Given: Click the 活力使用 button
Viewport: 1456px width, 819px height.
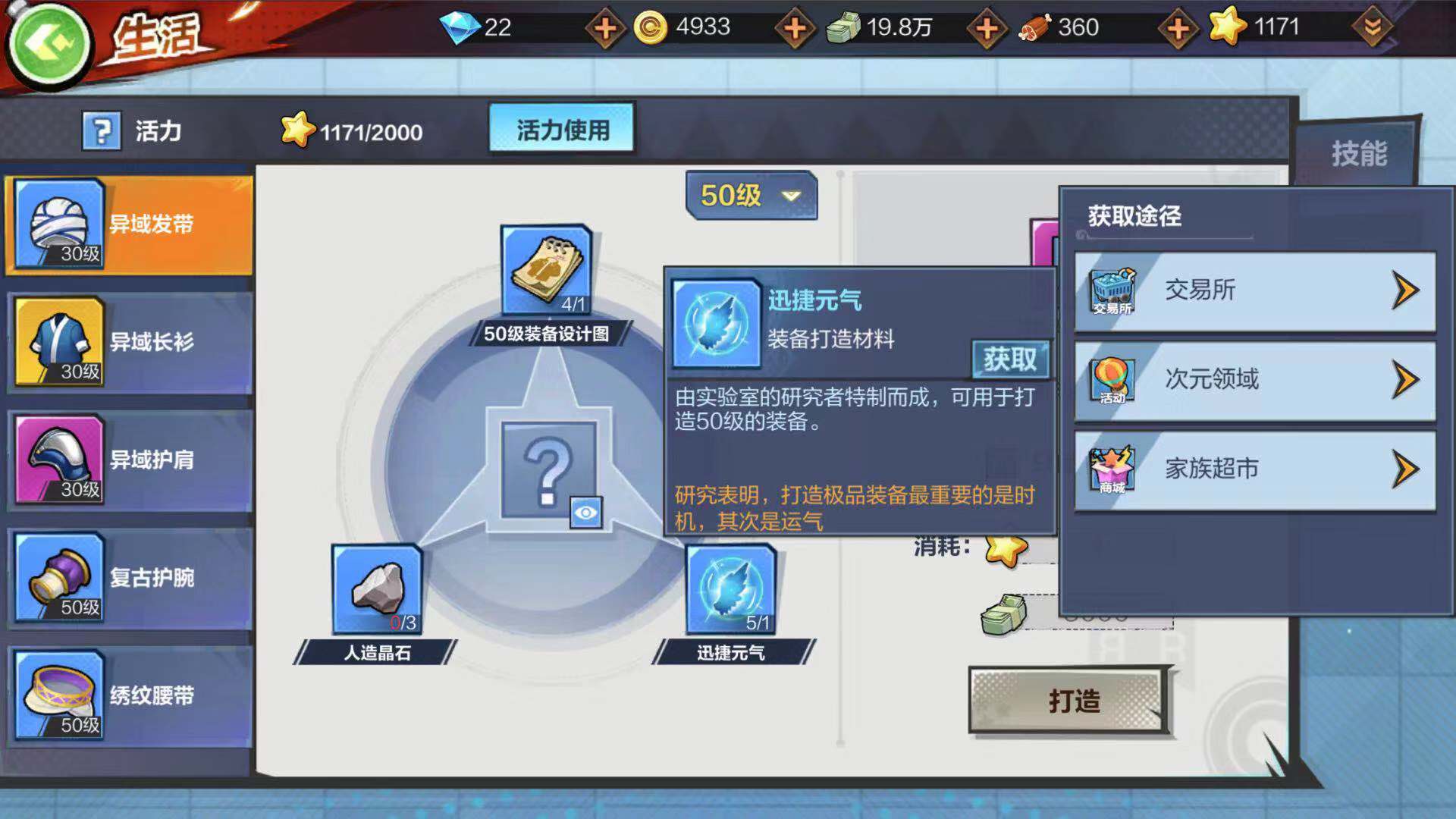Looking at the screenshot, I should [x=562, y=130].
